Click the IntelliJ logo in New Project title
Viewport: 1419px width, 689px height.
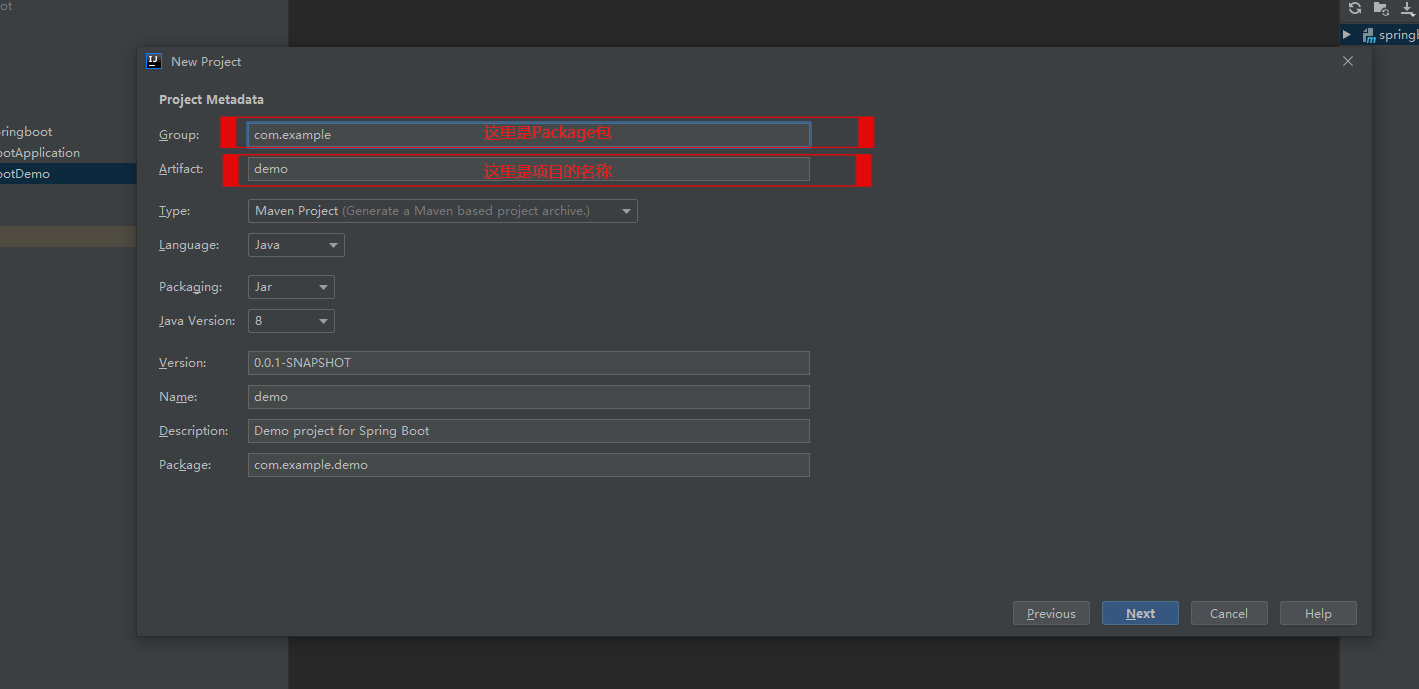coord(154,61)
